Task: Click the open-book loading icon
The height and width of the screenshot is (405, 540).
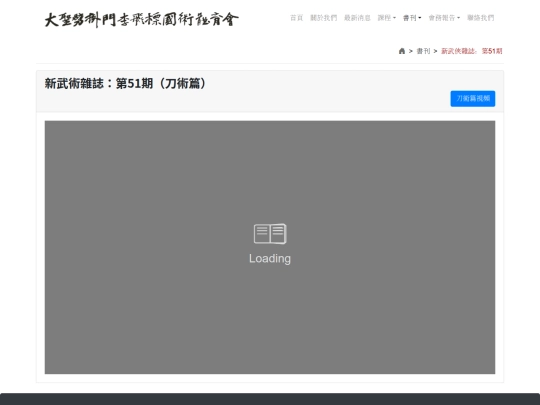Action: click(x=270, y=234)
